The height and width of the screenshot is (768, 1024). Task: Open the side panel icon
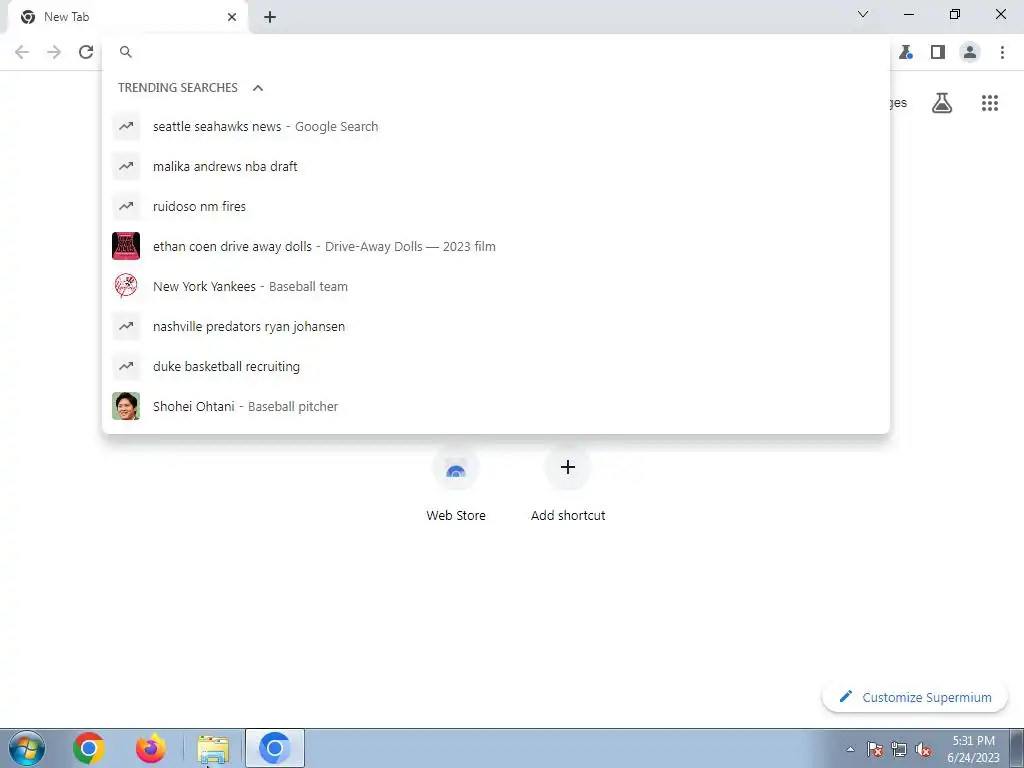(x=938, y=52)
